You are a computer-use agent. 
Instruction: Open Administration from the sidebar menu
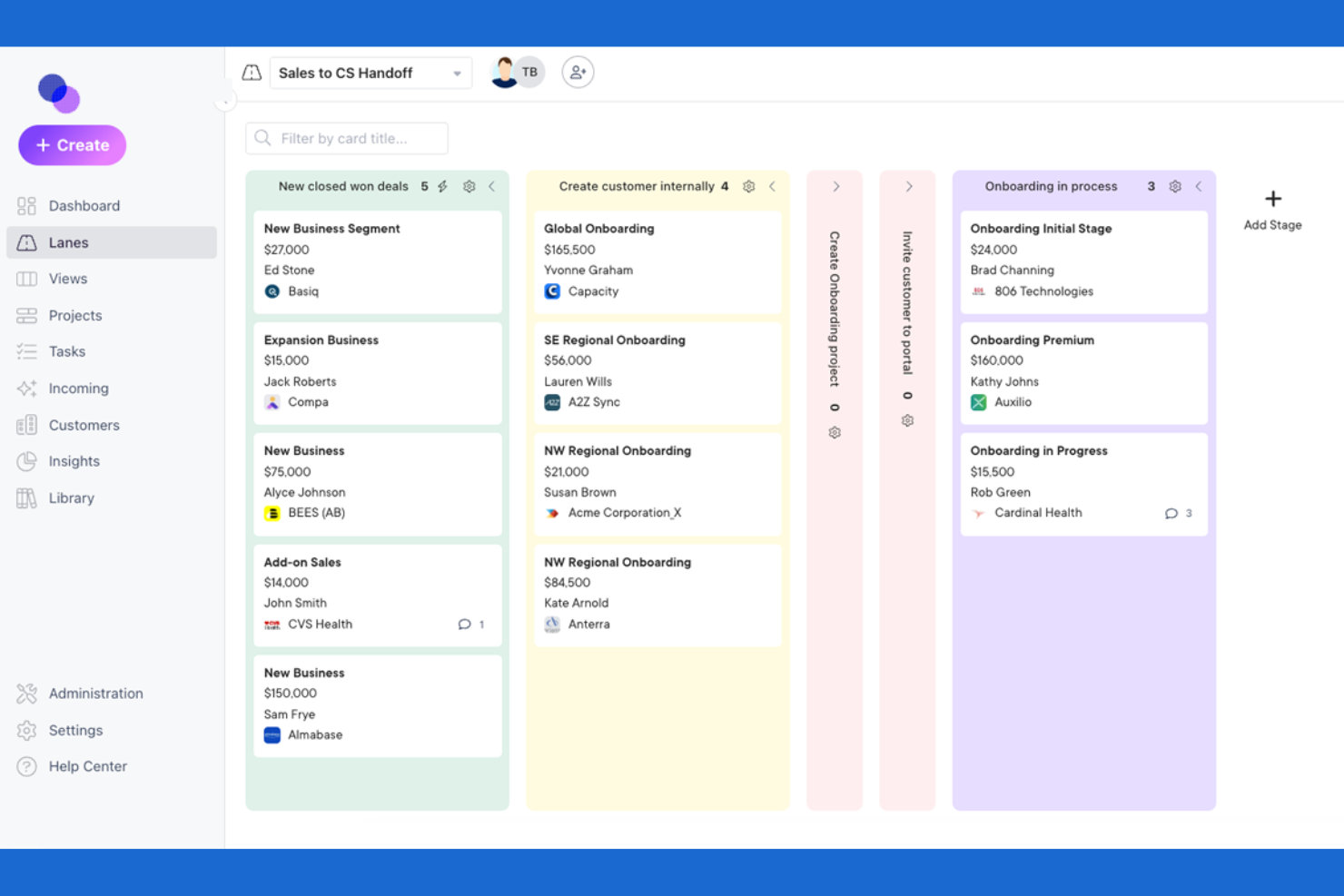95,694
